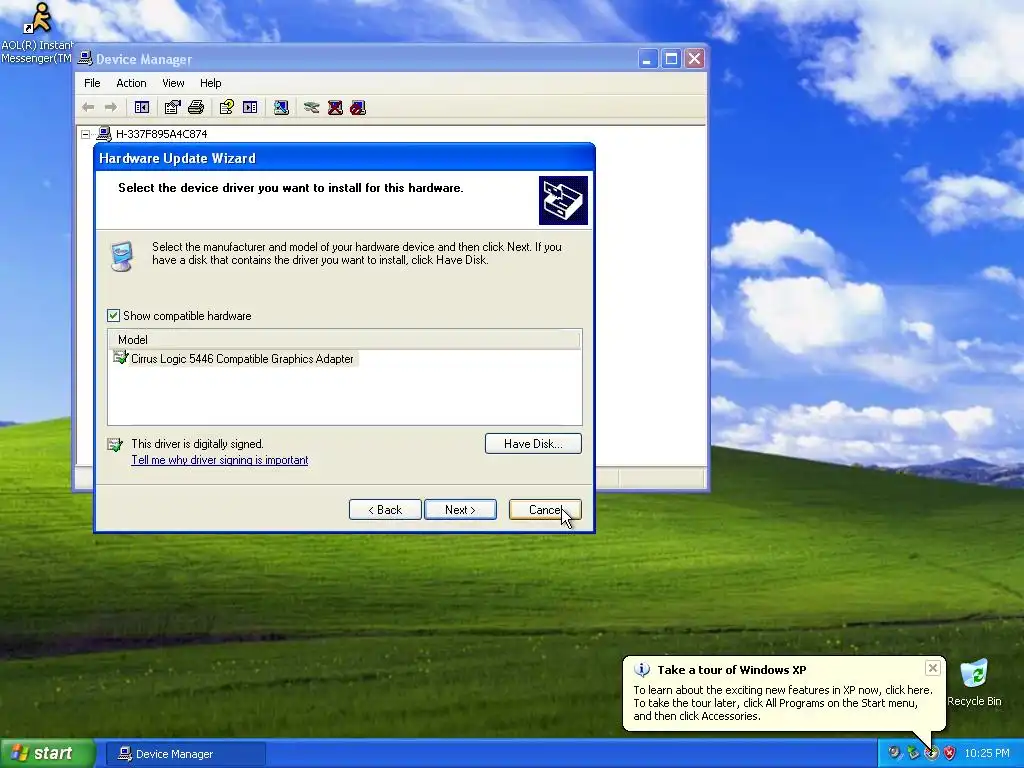Toggle the console tree pane icon
The width and height of the screenshot is (1024, 768).
142,107
